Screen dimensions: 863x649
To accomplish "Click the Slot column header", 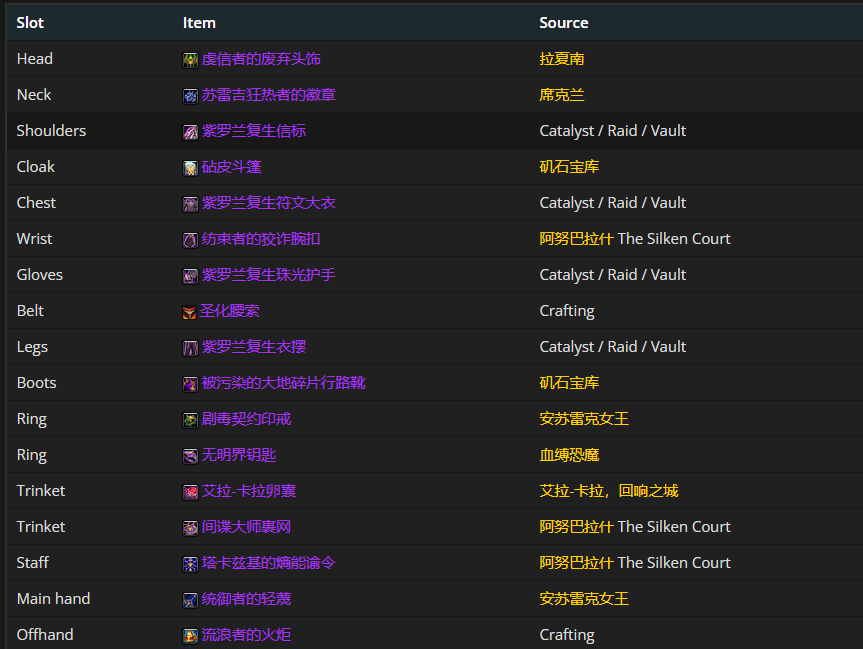I will [x=30, y=22].
